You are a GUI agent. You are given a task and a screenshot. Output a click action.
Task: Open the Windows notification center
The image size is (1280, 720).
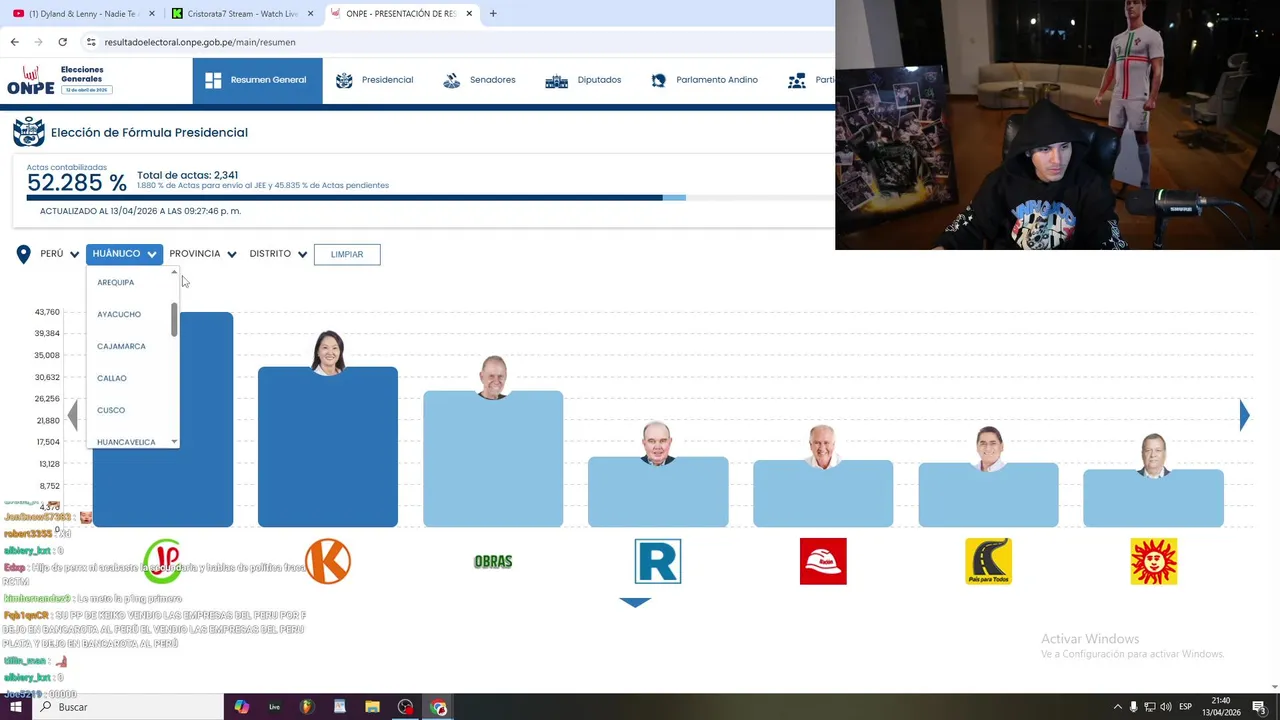(1259, 707)
